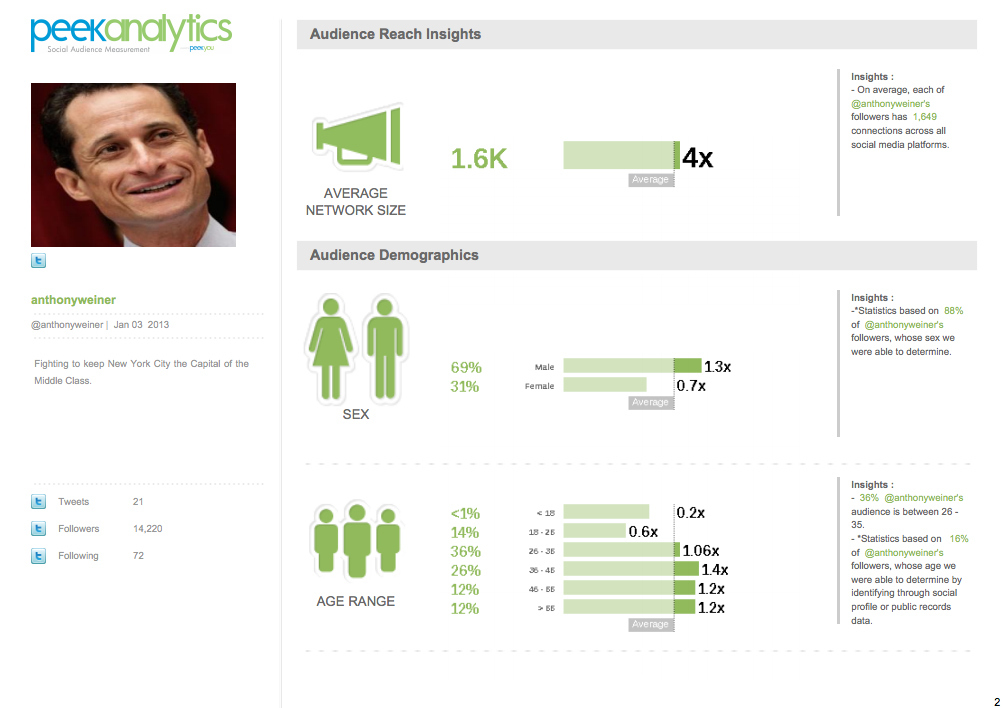
Task: Open the anthonyweiner profile photo
Action: 133,165
